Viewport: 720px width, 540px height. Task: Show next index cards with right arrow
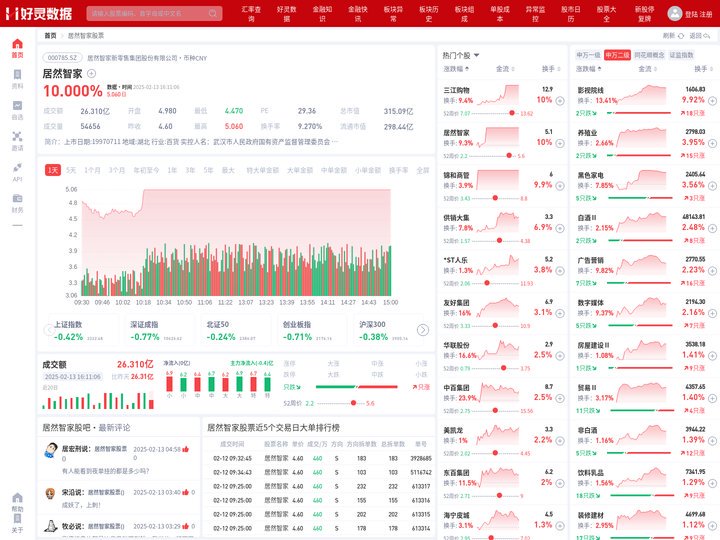coord(423,330)
